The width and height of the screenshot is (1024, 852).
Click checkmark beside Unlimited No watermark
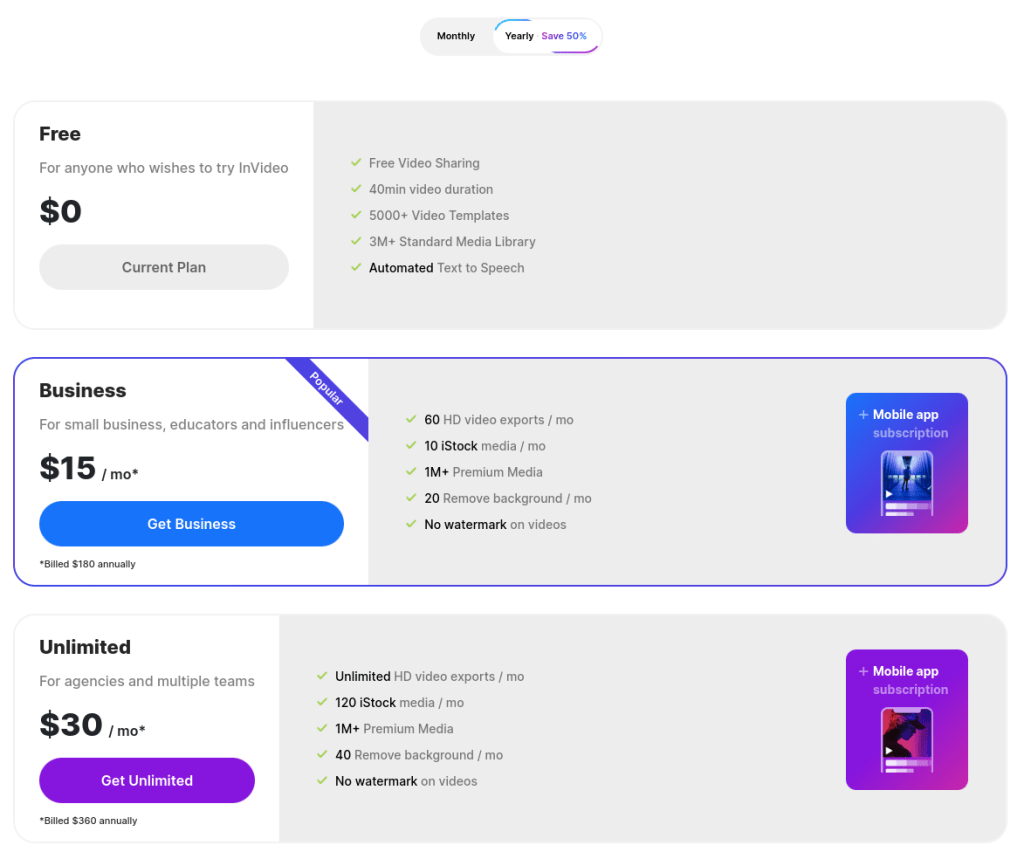tap(322, 780)
